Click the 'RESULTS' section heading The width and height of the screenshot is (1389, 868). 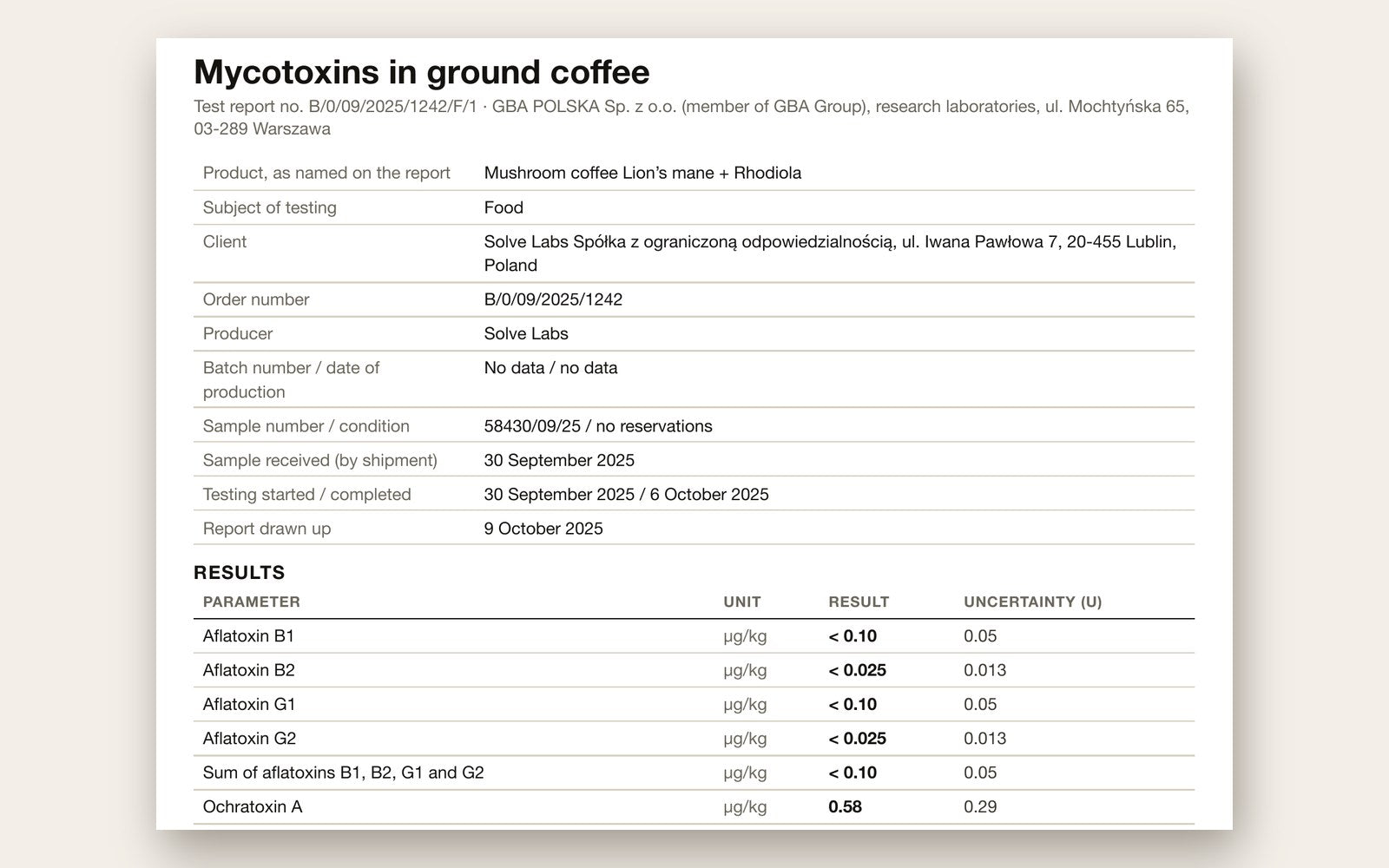pyautogui.click(x=239, y=573)
